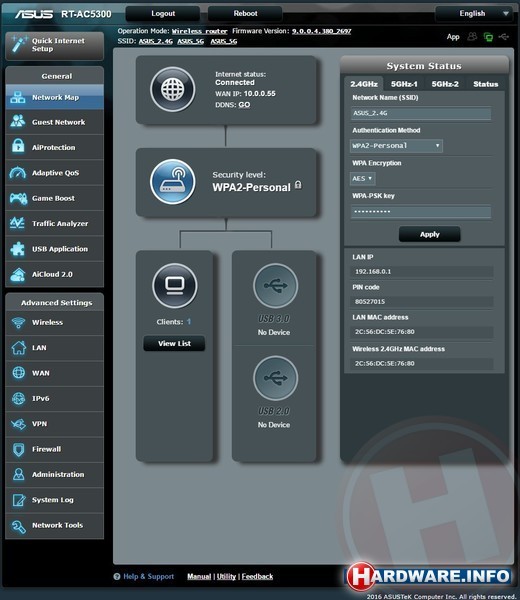Click the Traffic Analyzer graph icon
Viewport: 520px width, 600px height.
point(18,223)
